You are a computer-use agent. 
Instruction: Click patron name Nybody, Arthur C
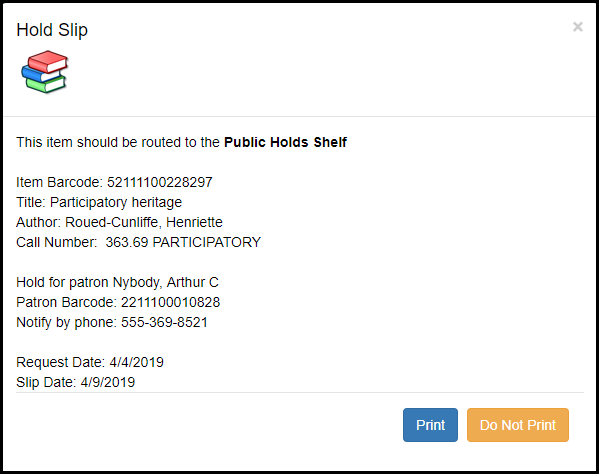point(166,282)
